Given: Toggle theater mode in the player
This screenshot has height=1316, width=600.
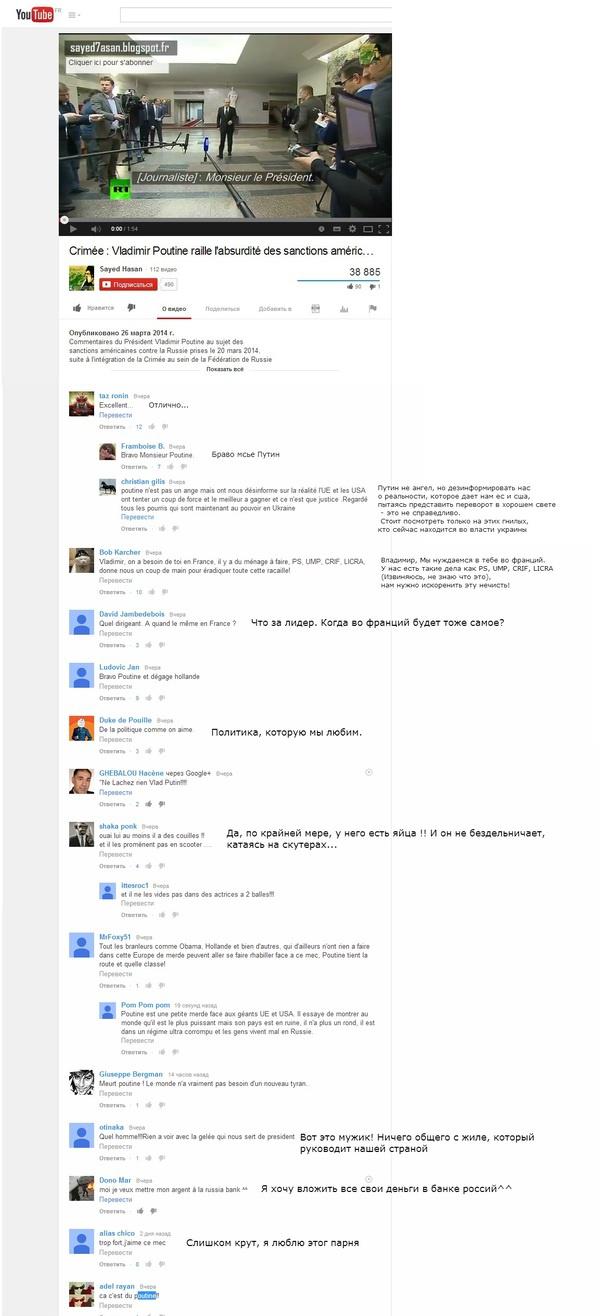Looking at the screenshot, I should pos(367,228).
